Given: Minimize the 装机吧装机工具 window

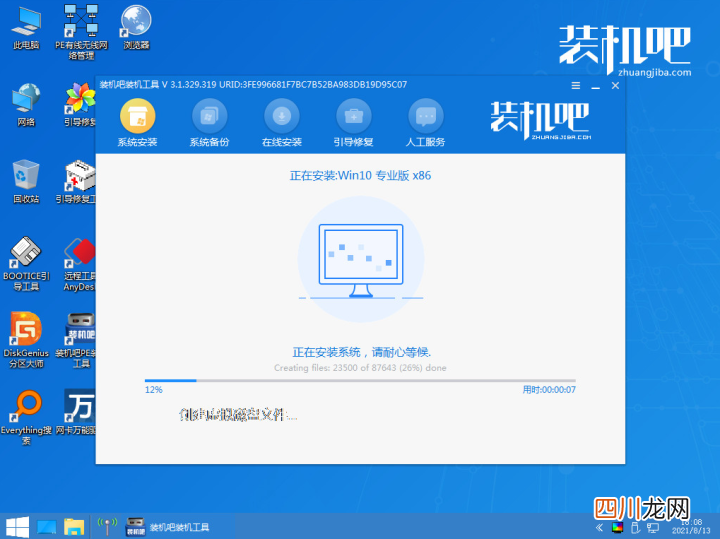Looking at the screenshot, I should [596, 86].
